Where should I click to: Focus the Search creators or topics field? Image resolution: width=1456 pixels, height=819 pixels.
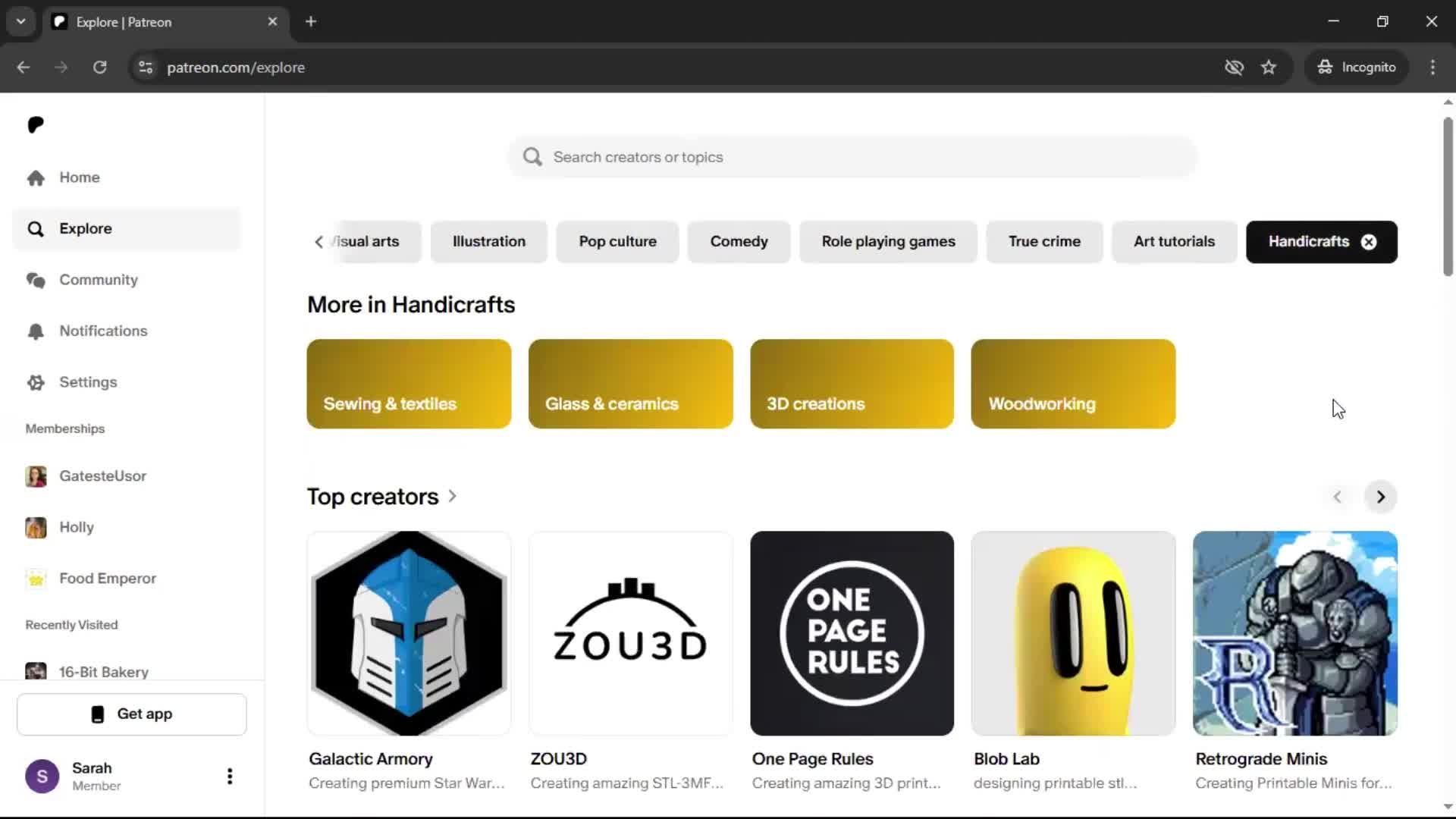pos(852,157)
